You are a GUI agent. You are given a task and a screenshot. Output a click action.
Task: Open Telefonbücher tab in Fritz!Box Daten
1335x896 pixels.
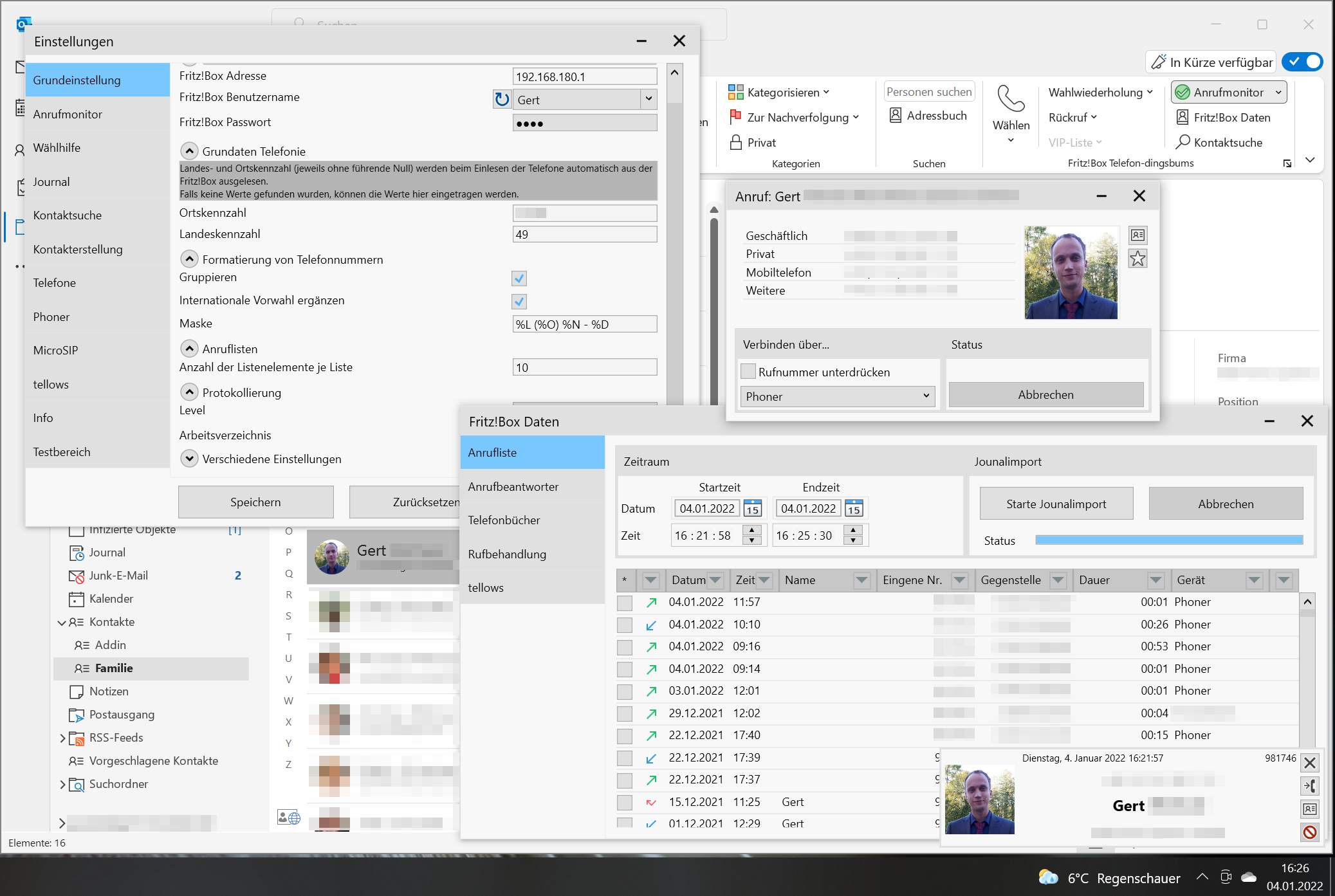pos(504,520)
